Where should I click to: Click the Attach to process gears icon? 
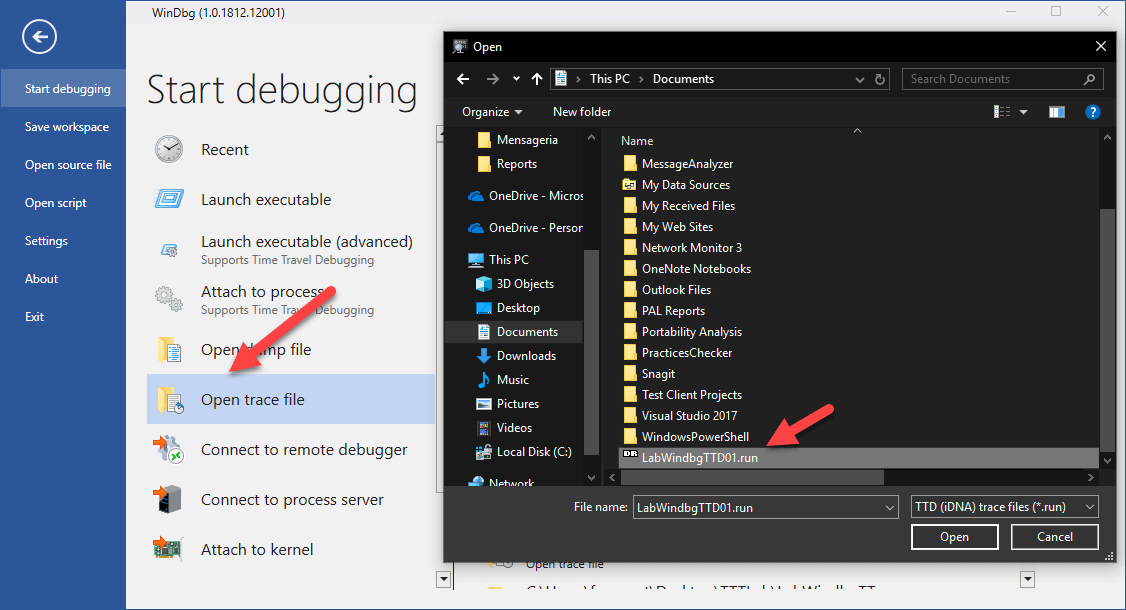point(169,299)
